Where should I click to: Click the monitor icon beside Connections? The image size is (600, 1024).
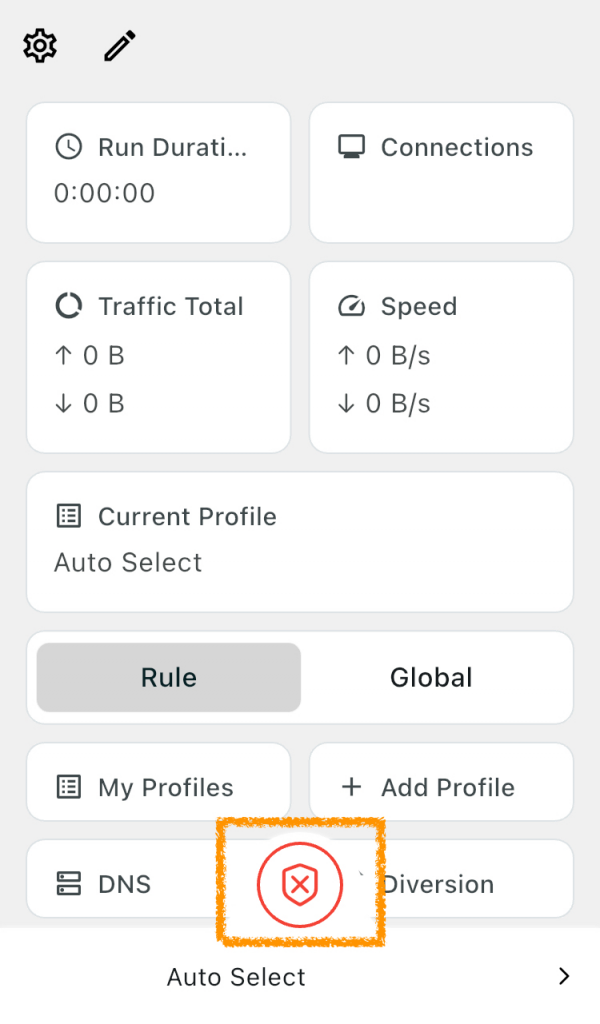click(351, 147)
